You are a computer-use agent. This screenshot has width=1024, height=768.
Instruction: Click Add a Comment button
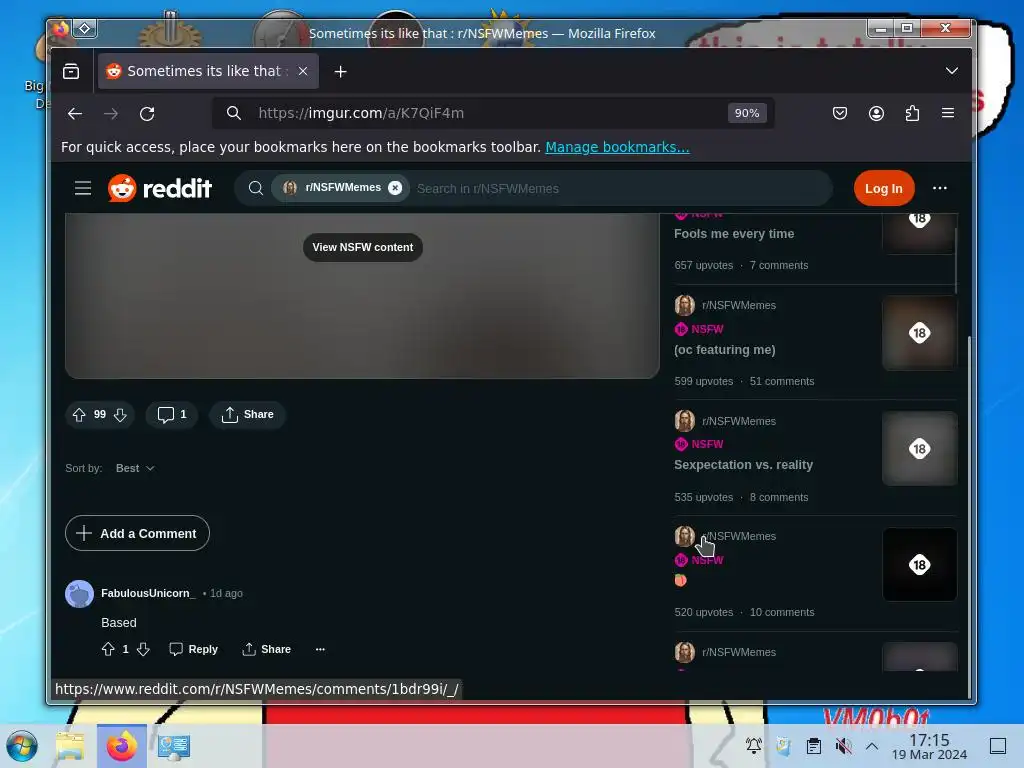click(137, 534)
